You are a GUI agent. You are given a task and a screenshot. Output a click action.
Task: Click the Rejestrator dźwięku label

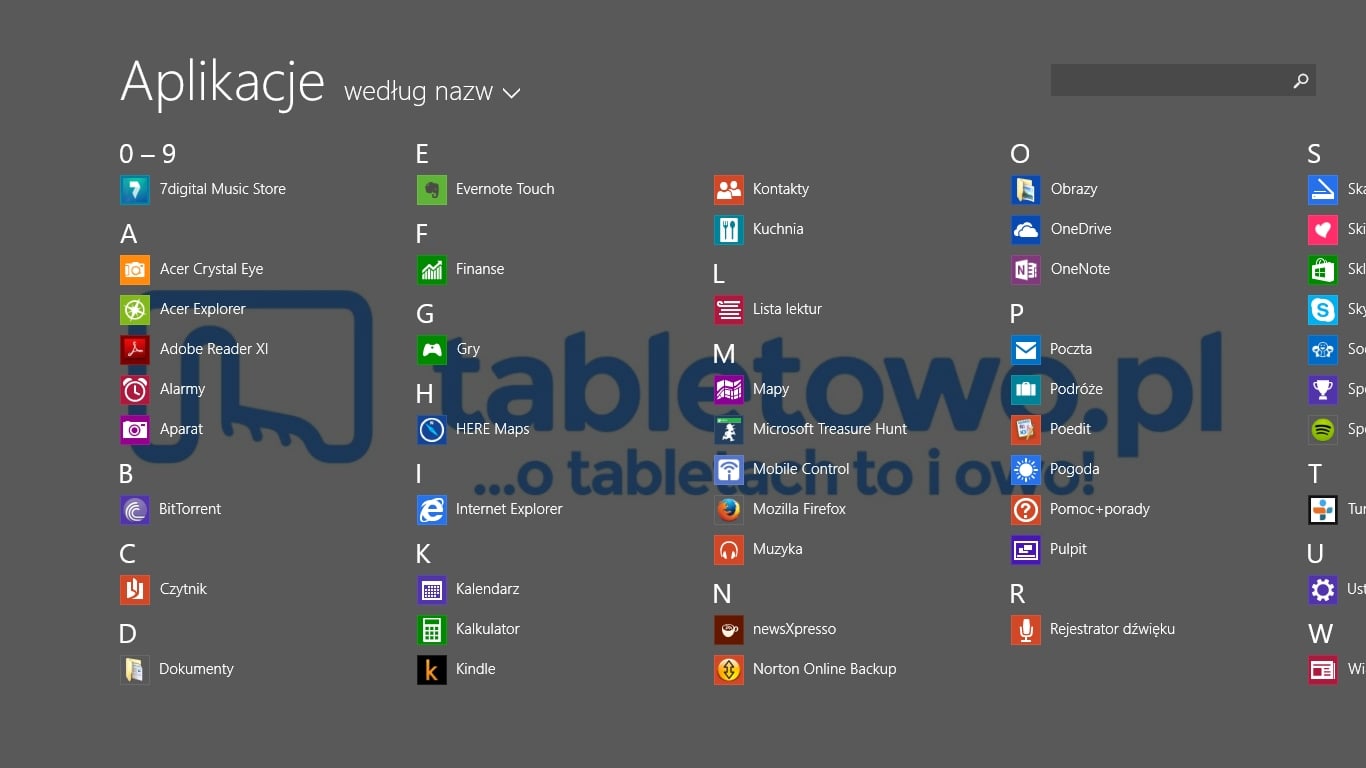point(1112,629)
